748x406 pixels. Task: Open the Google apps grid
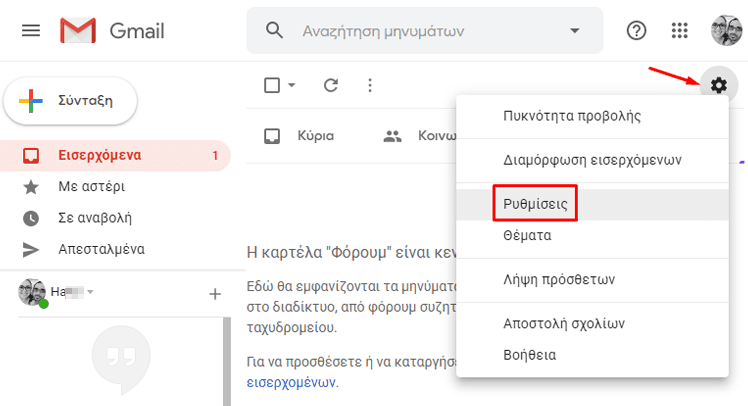pos(680,31)
